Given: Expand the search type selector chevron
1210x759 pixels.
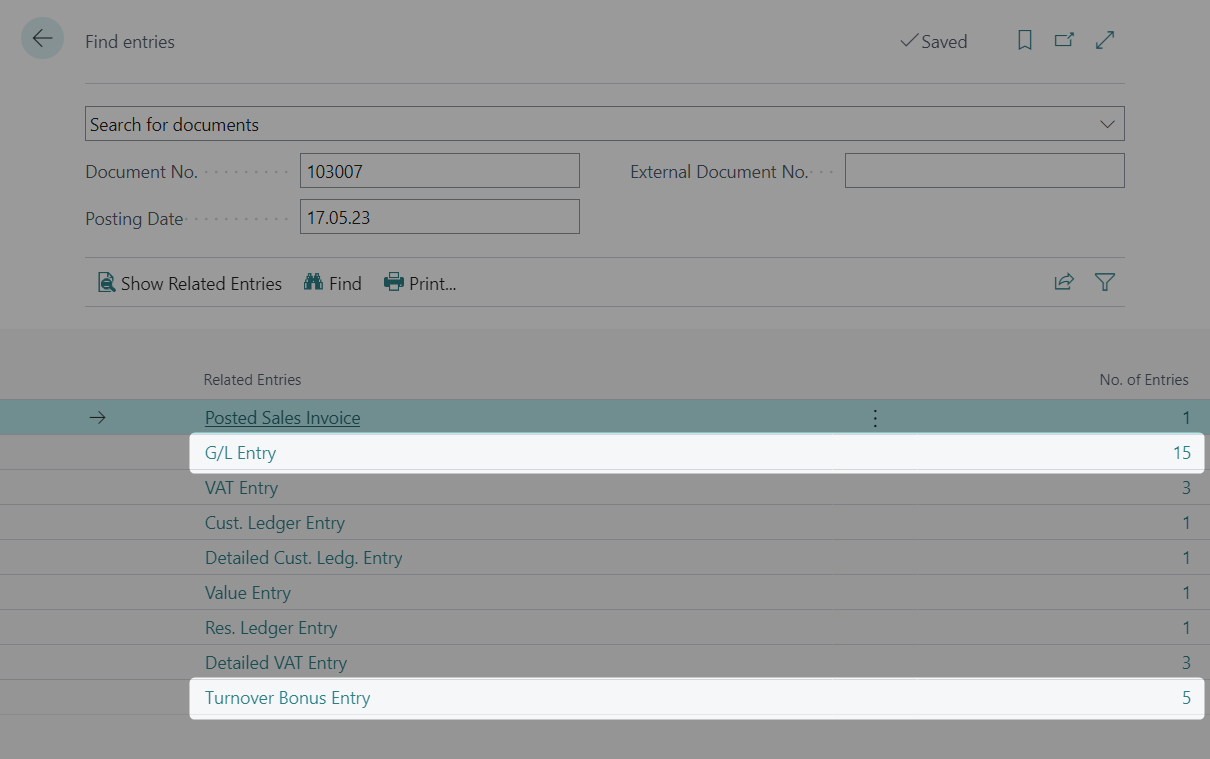Looking at the screenshot, I should [x=1107, y=123].
